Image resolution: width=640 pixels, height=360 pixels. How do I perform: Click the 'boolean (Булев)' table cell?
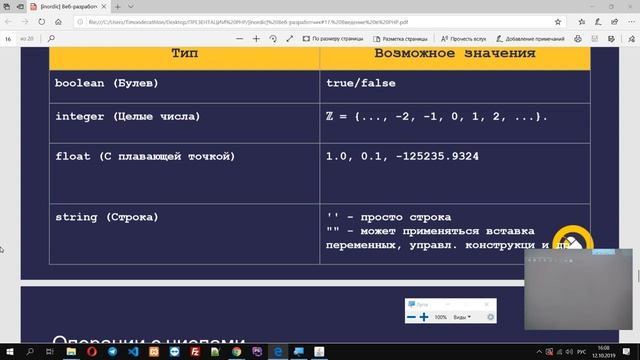point(184,87)
